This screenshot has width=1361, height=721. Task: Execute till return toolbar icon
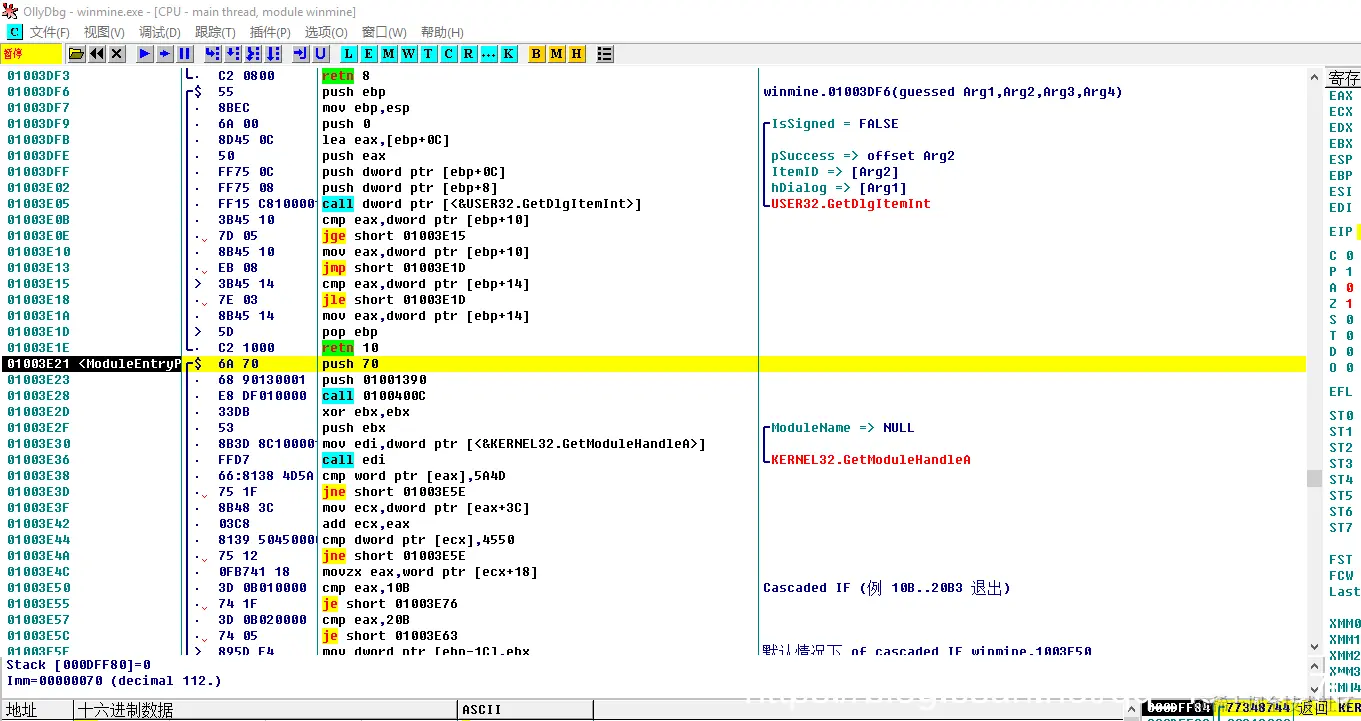pos(300,54)
